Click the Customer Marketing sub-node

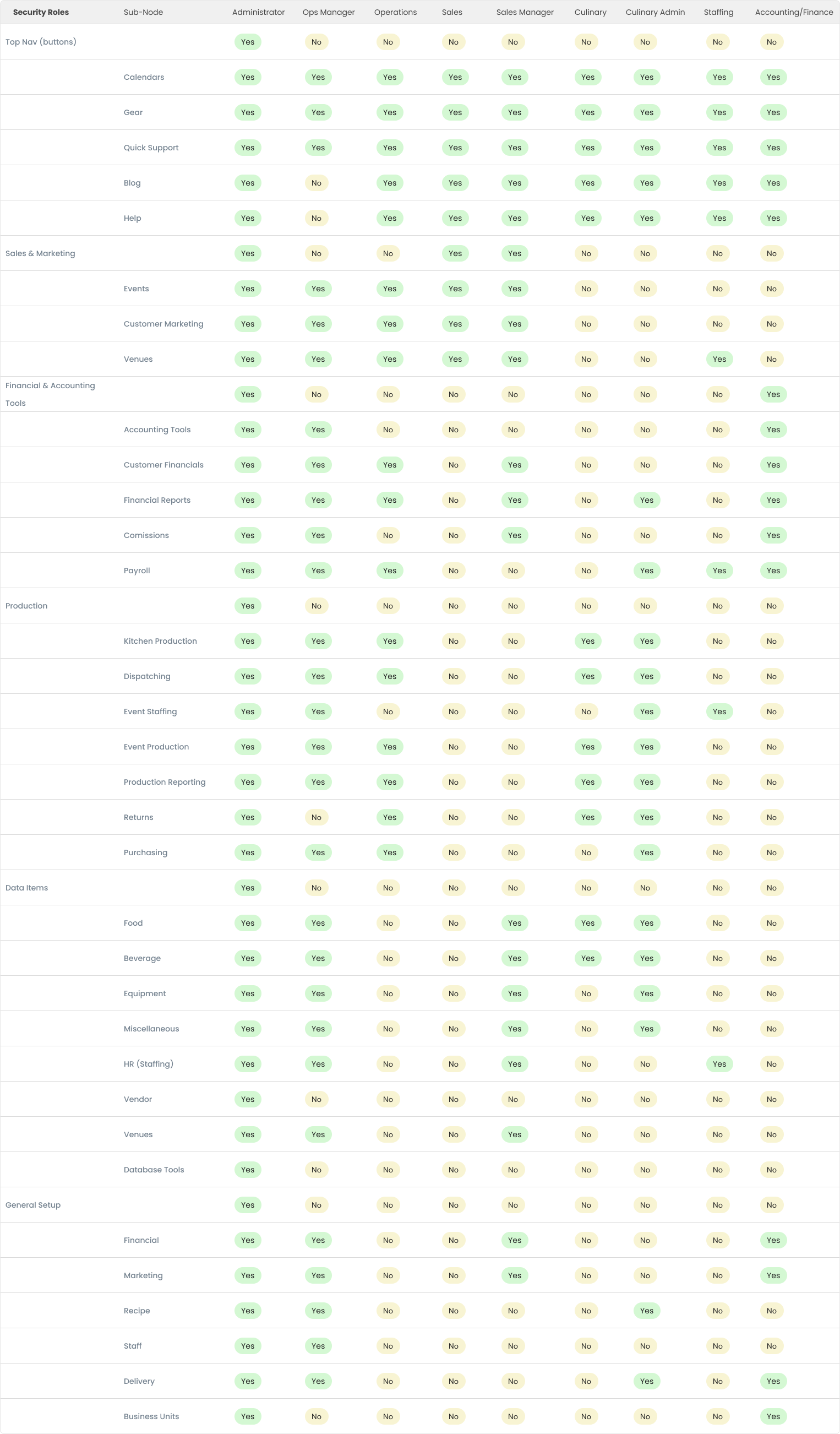(x=164, y=324)
